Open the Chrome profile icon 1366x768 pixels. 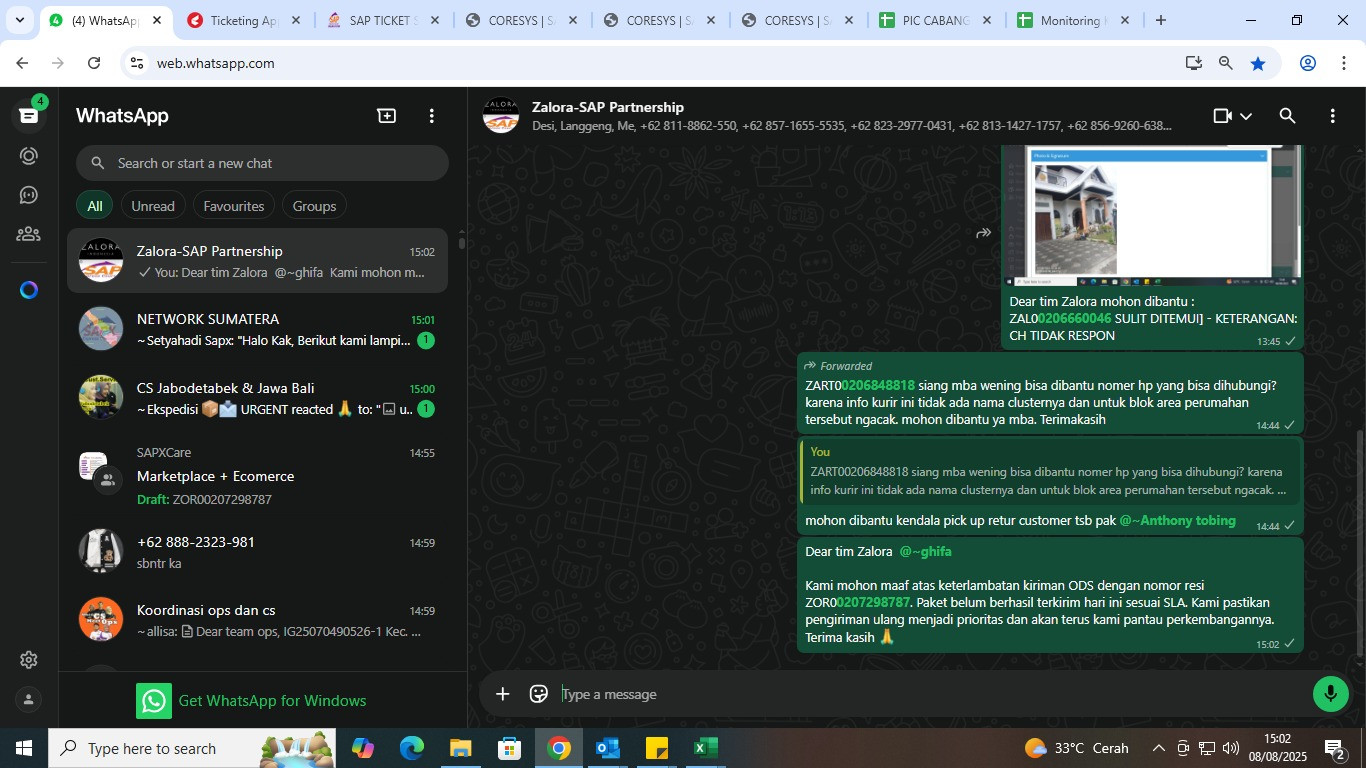(1308, 63)
